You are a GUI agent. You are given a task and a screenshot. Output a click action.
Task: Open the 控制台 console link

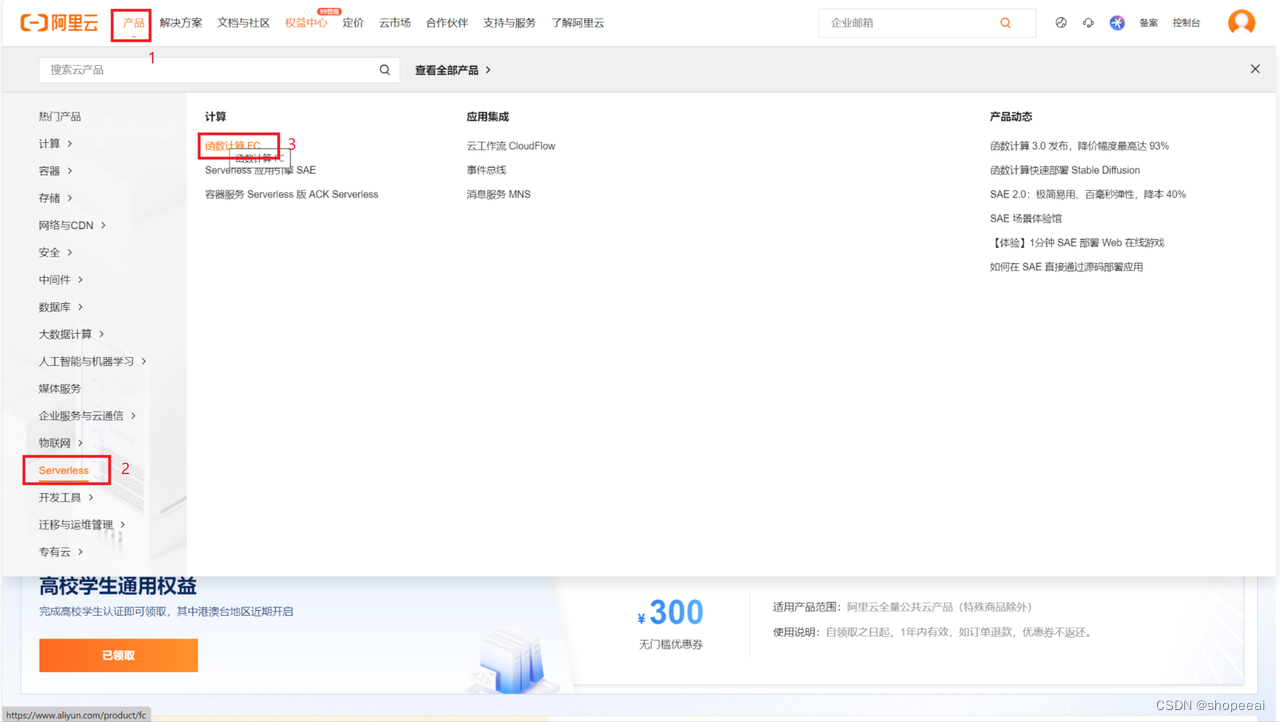coord(1187,23)
